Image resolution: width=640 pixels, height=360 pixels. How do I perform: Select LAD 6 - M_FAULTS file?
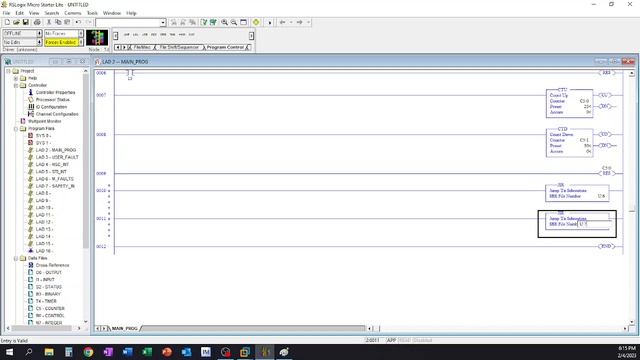point(54,179)
